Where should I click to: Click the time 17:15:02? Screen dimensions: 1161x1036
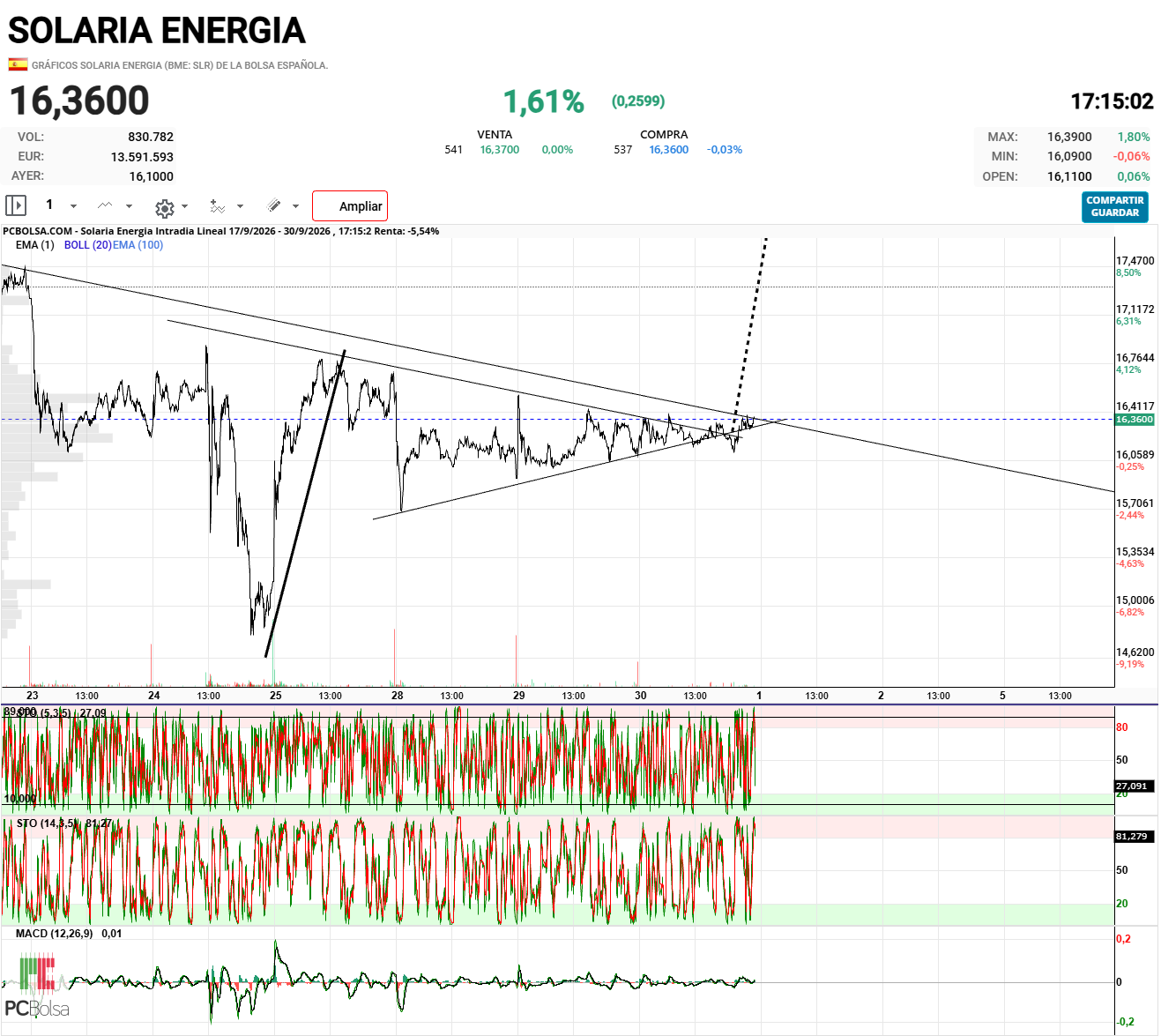click(x=1112, y=101)
